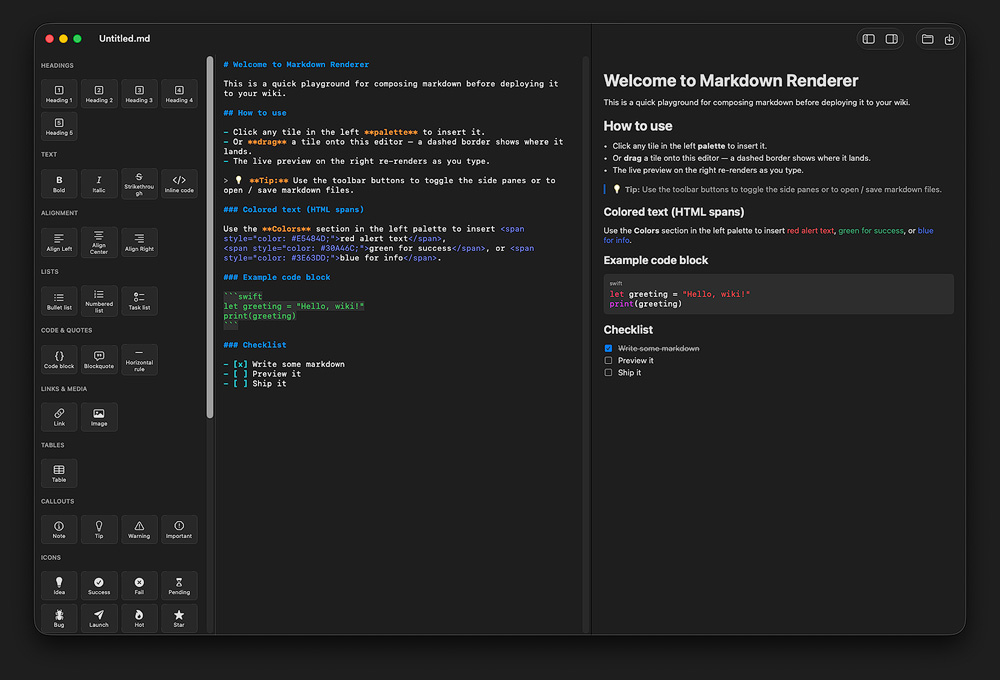Screen dimensions: 1000x680
Task: Toggle the left palette sidebar
Action: pos(869,39)
